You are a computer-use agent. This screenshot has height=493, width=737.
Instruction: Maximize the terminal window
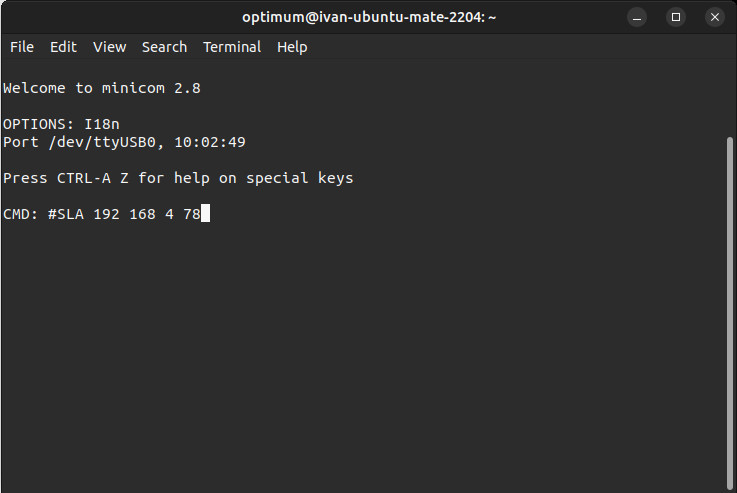676,17
